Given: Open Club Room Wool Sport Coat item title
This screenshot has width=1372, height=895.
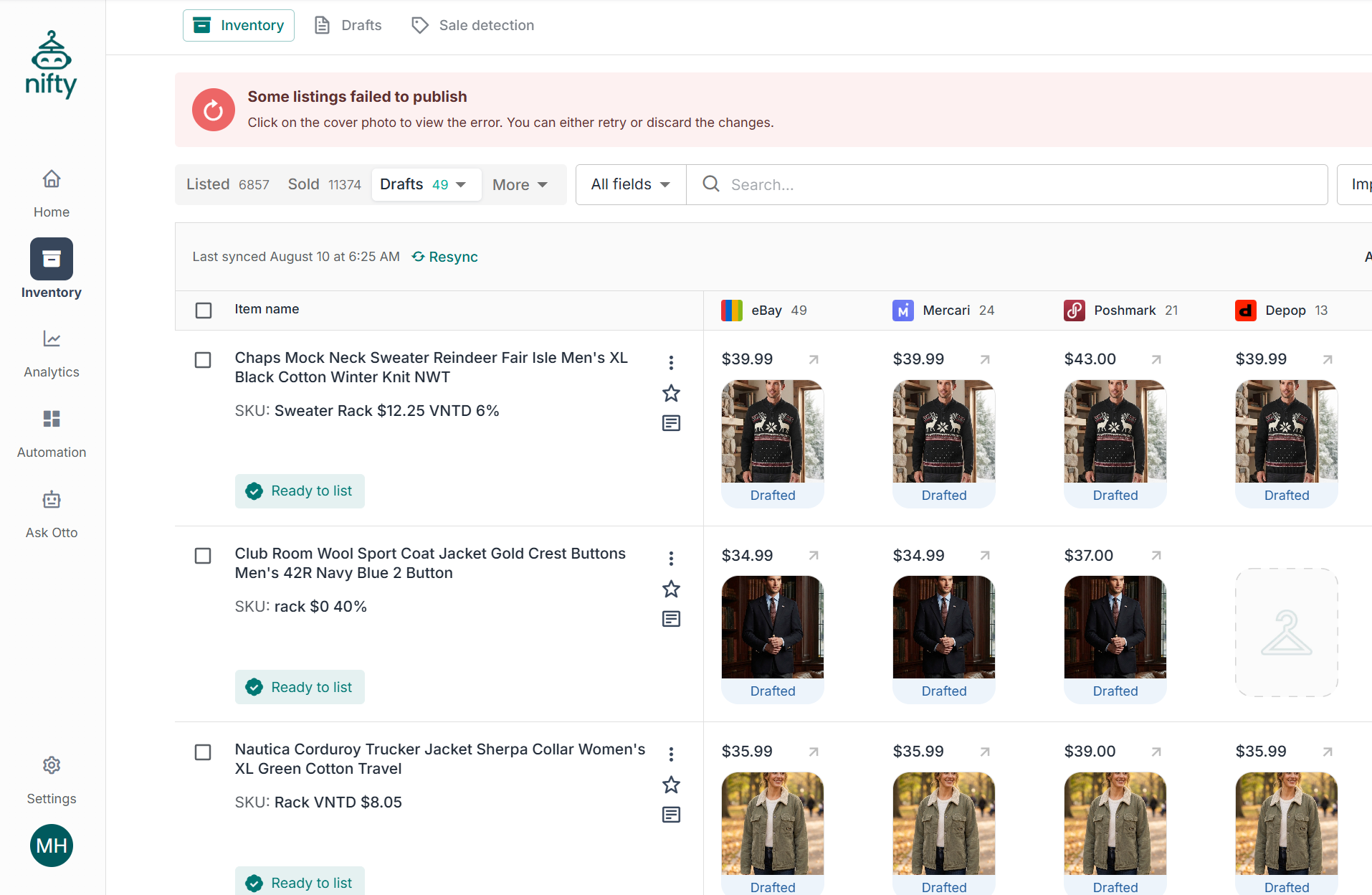Looking at the screenshot, I should (430, 563).
